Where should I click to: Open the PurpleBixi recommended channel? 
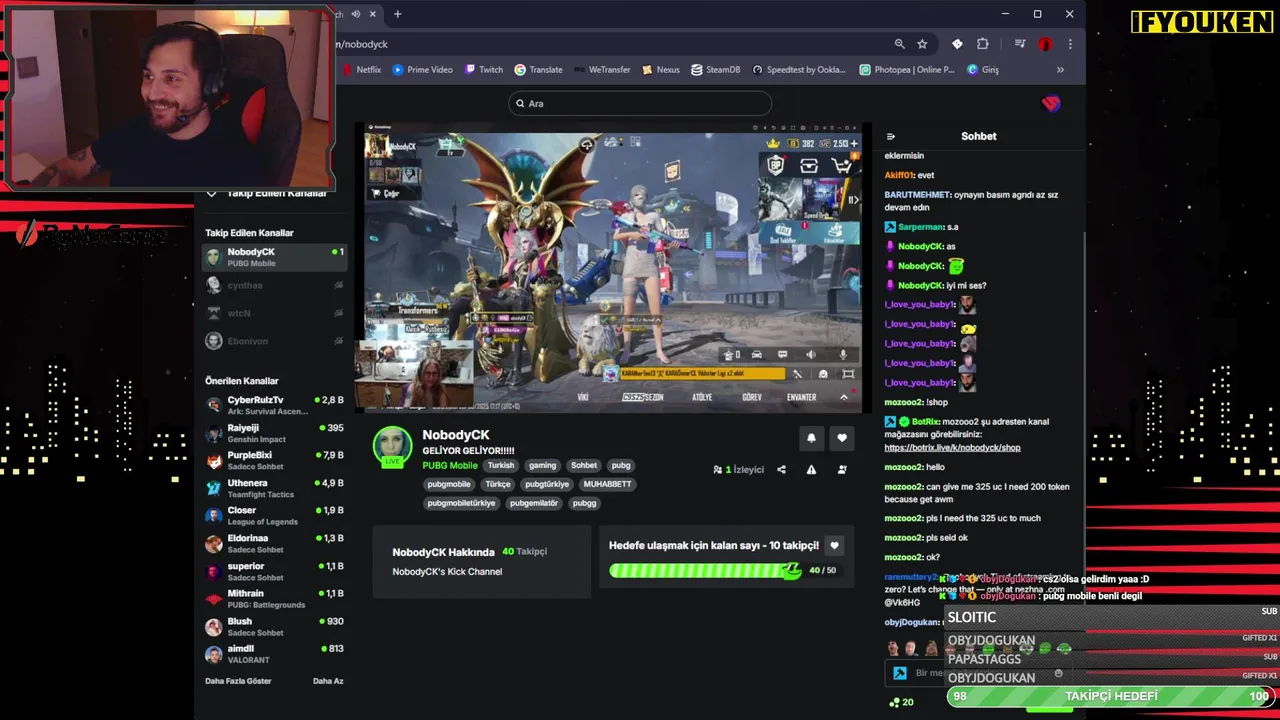point(274,461)
